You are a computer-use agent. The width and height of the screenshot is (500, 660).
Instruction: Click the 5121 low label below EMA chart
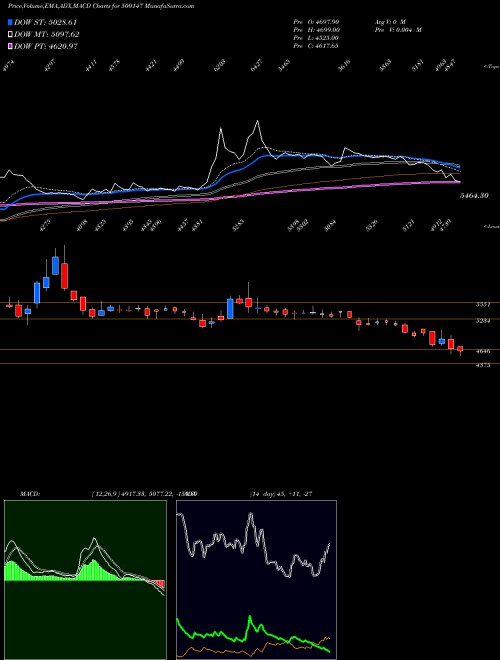407,228
